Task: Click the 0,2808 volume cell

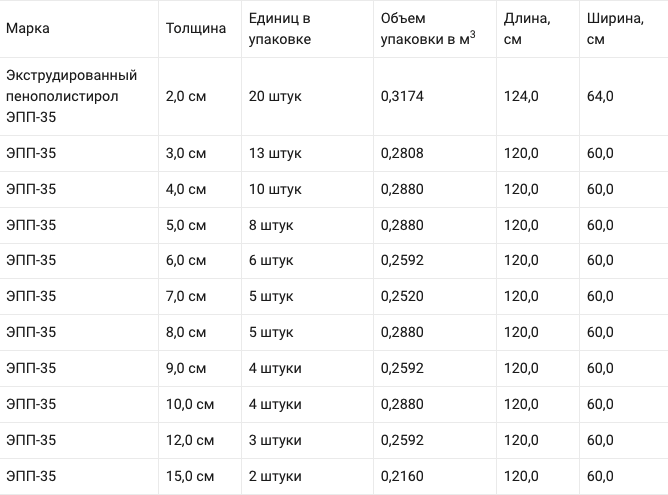Action: pos(402,153)
